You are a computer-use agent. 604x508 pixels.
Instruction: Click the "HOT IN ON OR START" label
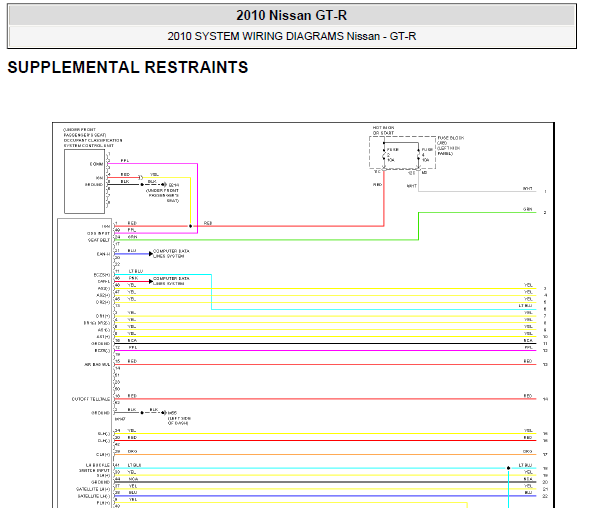pyautogui.click(x=383, y=130)
